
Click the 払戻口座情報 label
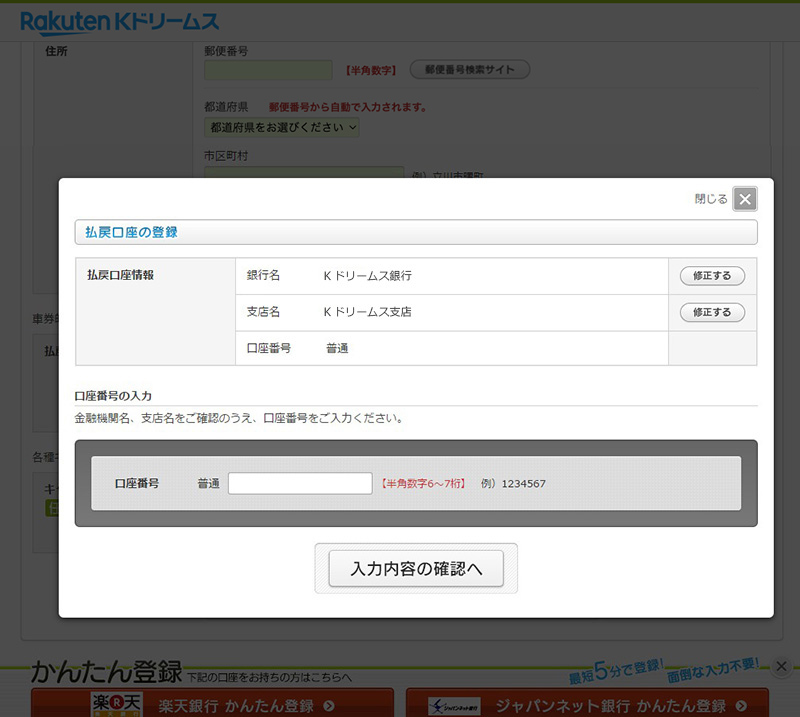(x=120, y=275)
